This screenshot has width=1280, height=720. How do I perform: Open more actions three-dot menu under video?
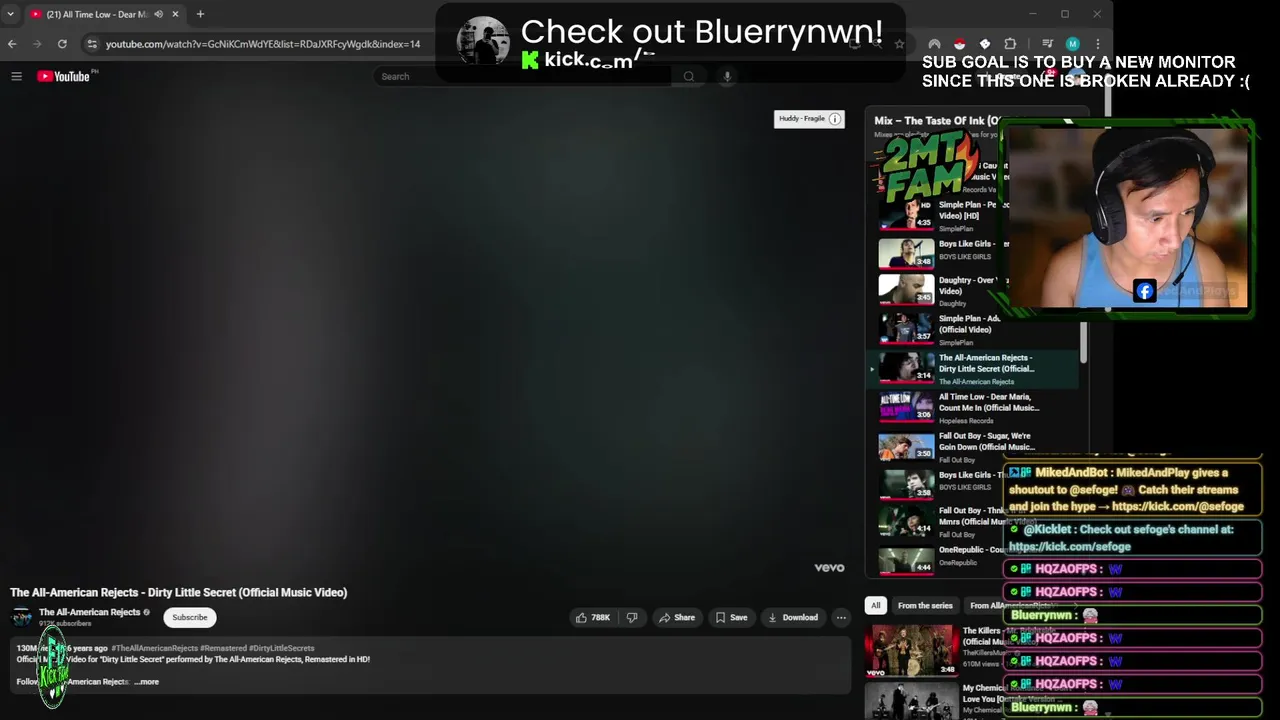pos(841,617)
